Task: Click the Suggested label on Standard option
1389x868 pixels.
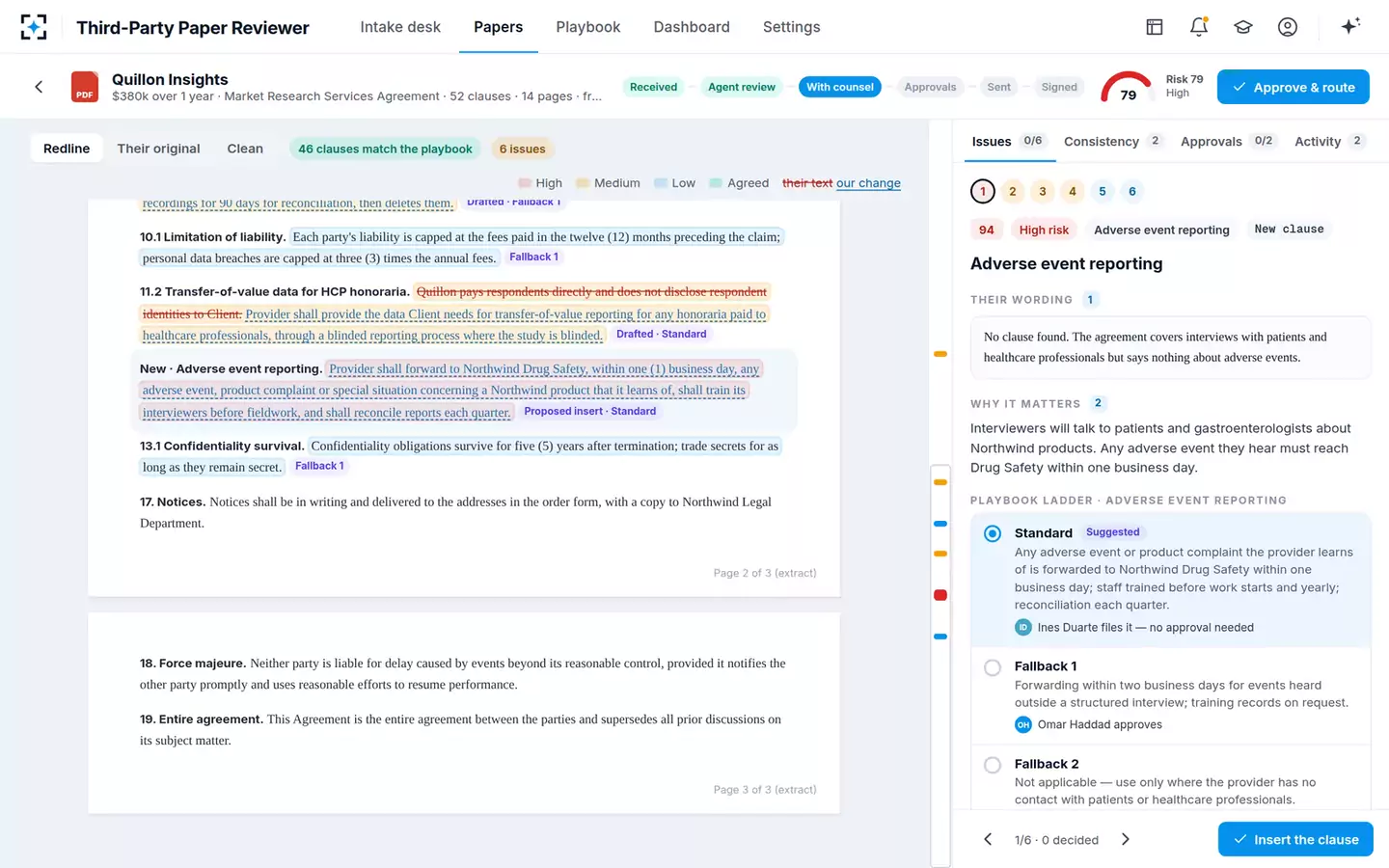Action: [x=1112, y=532]
